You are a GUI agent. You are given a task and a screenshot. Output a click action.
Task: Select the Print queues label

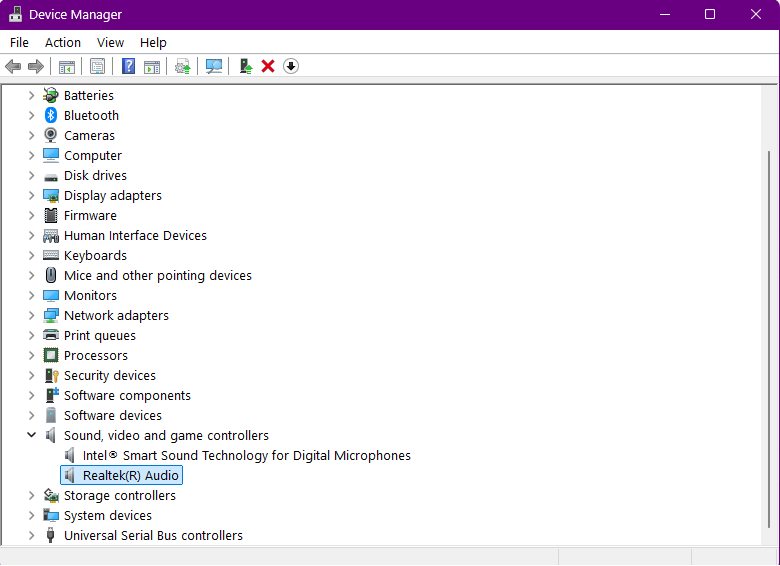[99, 336]
